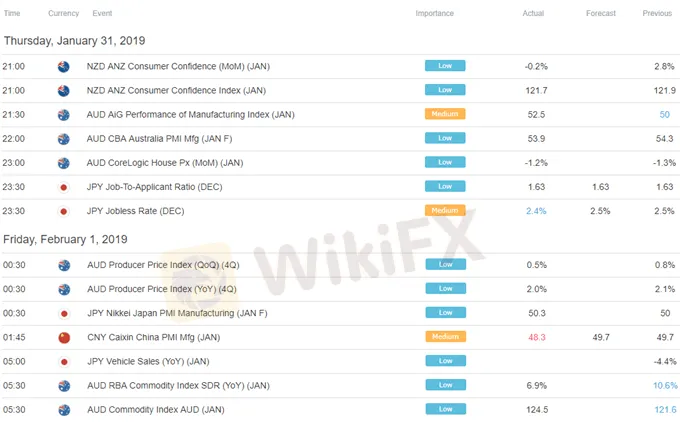Click China flag beside Caixin PMI Mfg
The height and width of the screenshot is (422, 680).
point(63,337)
